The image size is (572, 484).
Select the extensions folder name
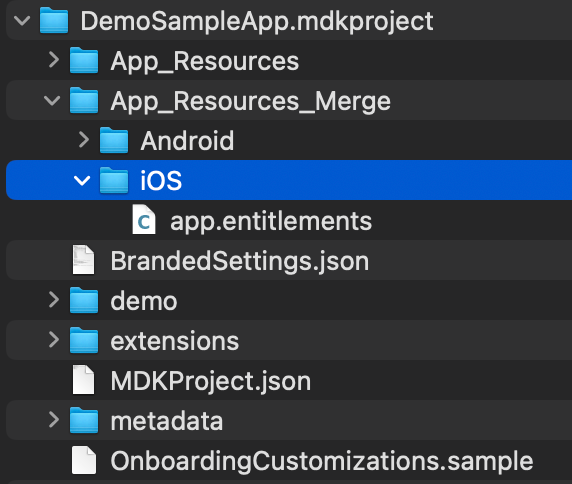pos(175,341)
